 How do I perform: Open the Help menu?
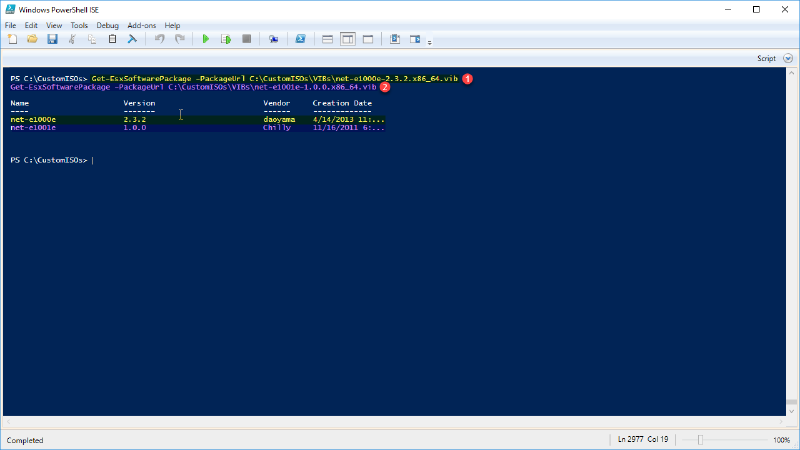click(172, 26)
